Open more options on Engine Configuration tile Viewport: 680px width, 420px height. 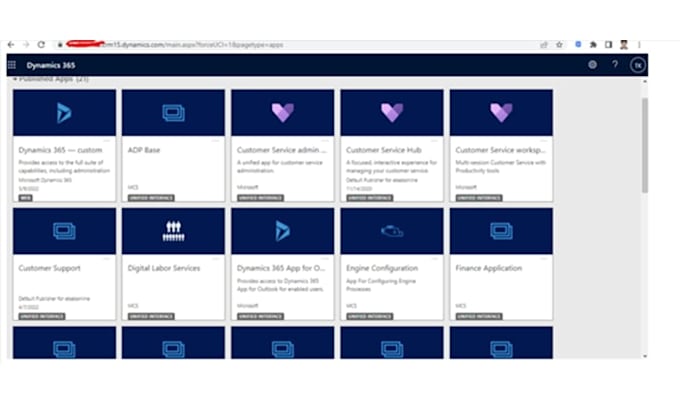point(434,259)
